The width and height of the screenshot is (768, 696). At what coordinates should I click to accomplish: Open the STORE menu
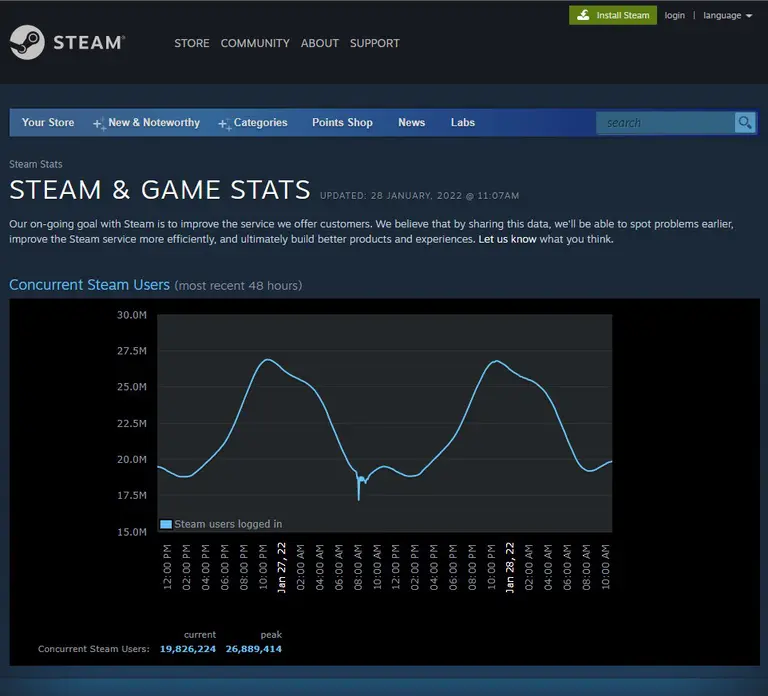pos(192,43)
